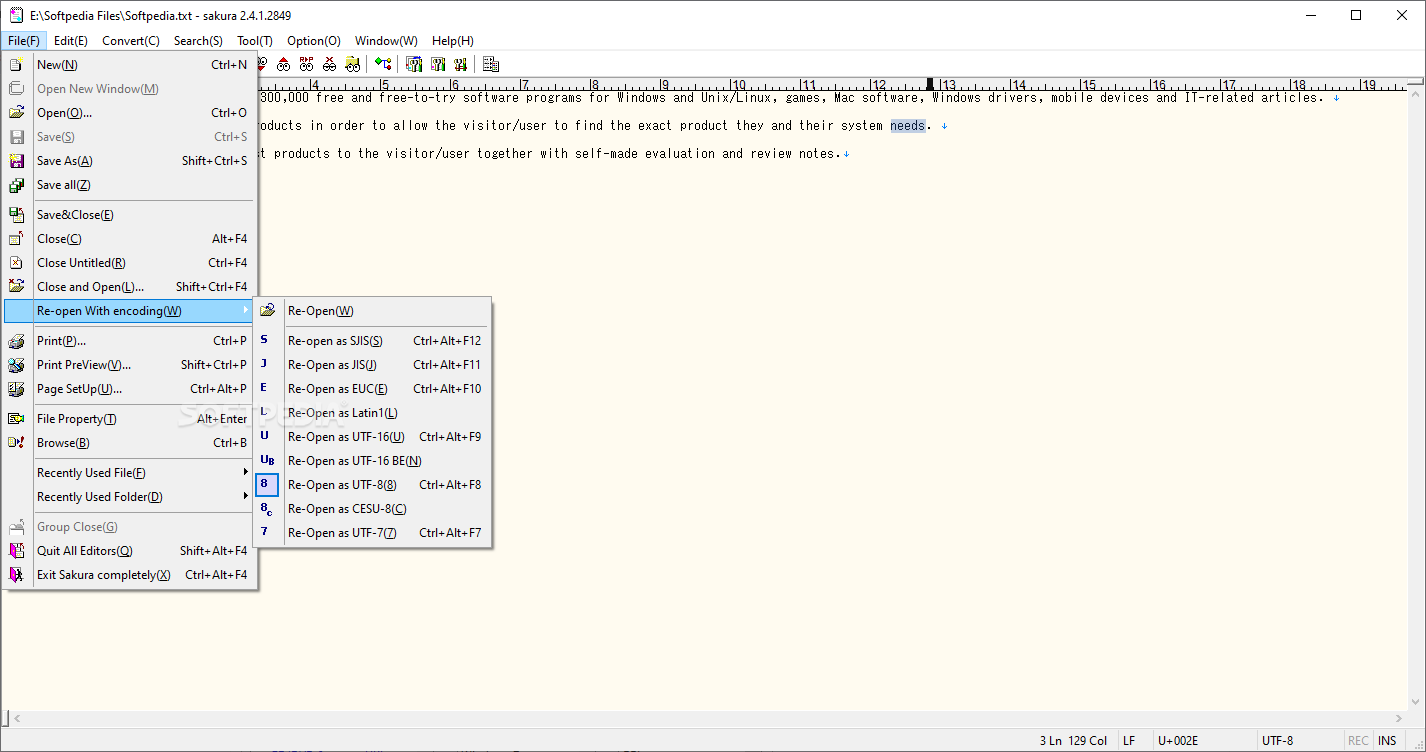
Task: Open the type configuration toolbar icon
Action: click(438, 64)
